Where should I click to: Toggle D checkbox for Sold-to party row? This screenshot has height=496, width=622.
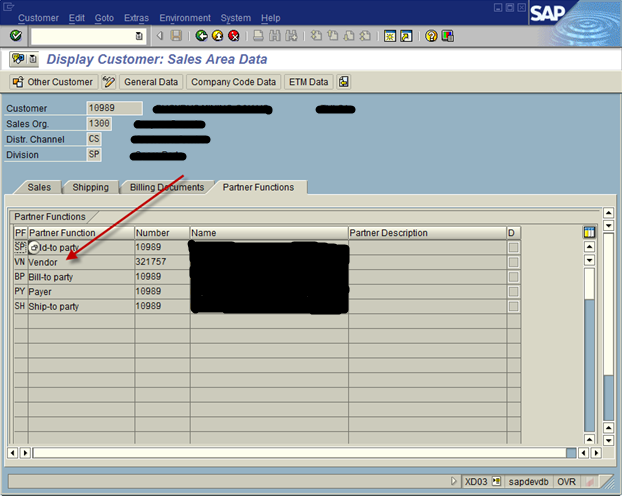513,248
